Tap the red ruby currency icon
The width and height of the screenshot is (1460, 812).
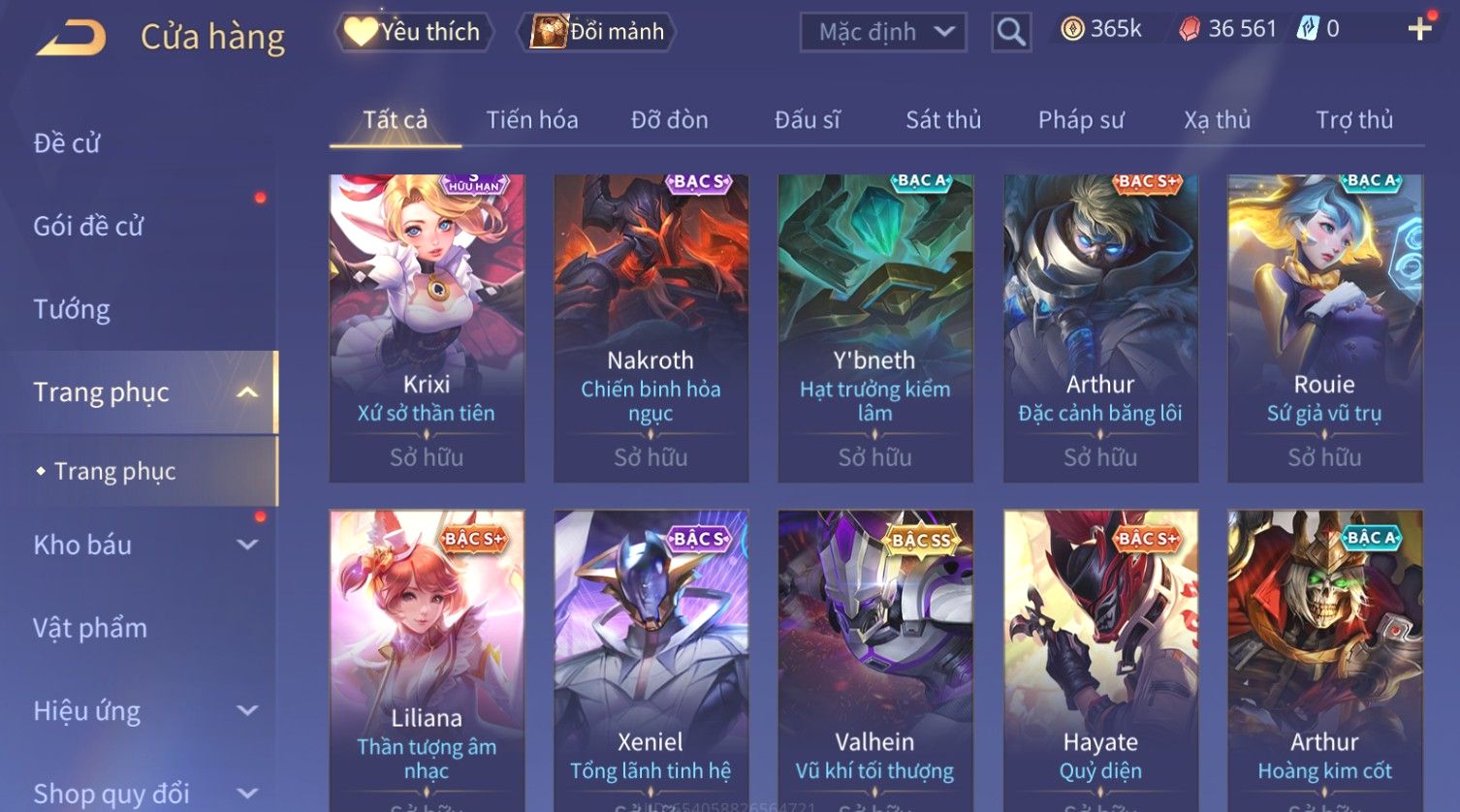[1190, 29]
